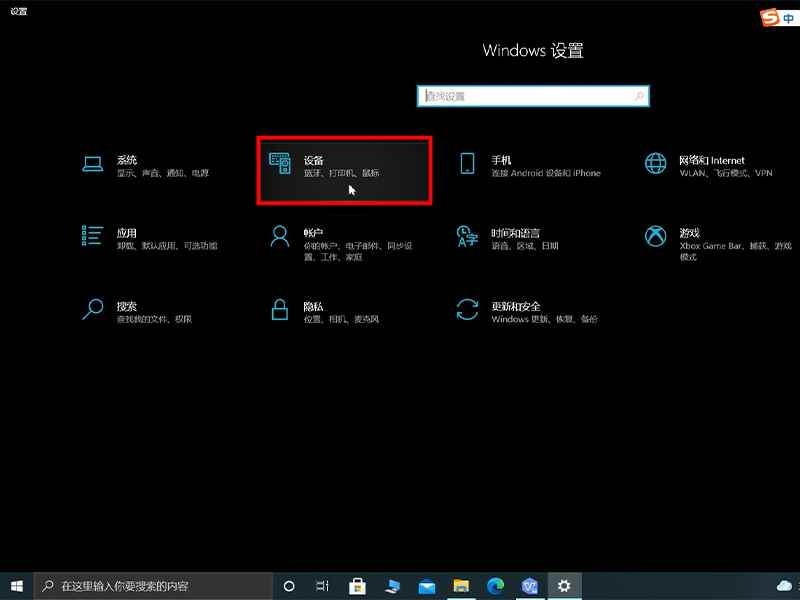800x600 pixels.
Task: Click the 时间和语言 (Time & Language) icon
Action: click(467, 237)
